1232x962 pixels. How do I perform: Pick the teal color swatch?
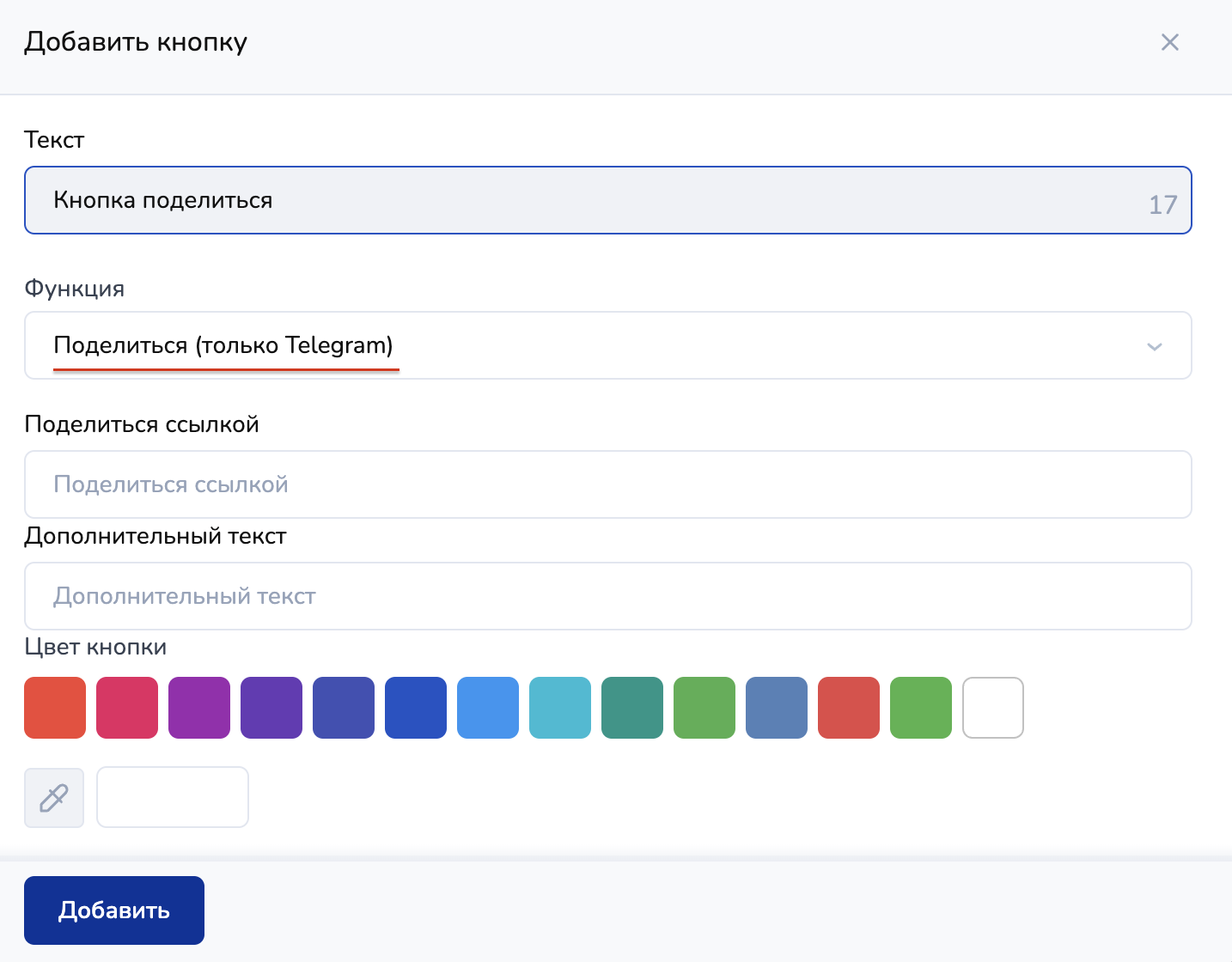[632, 708]
